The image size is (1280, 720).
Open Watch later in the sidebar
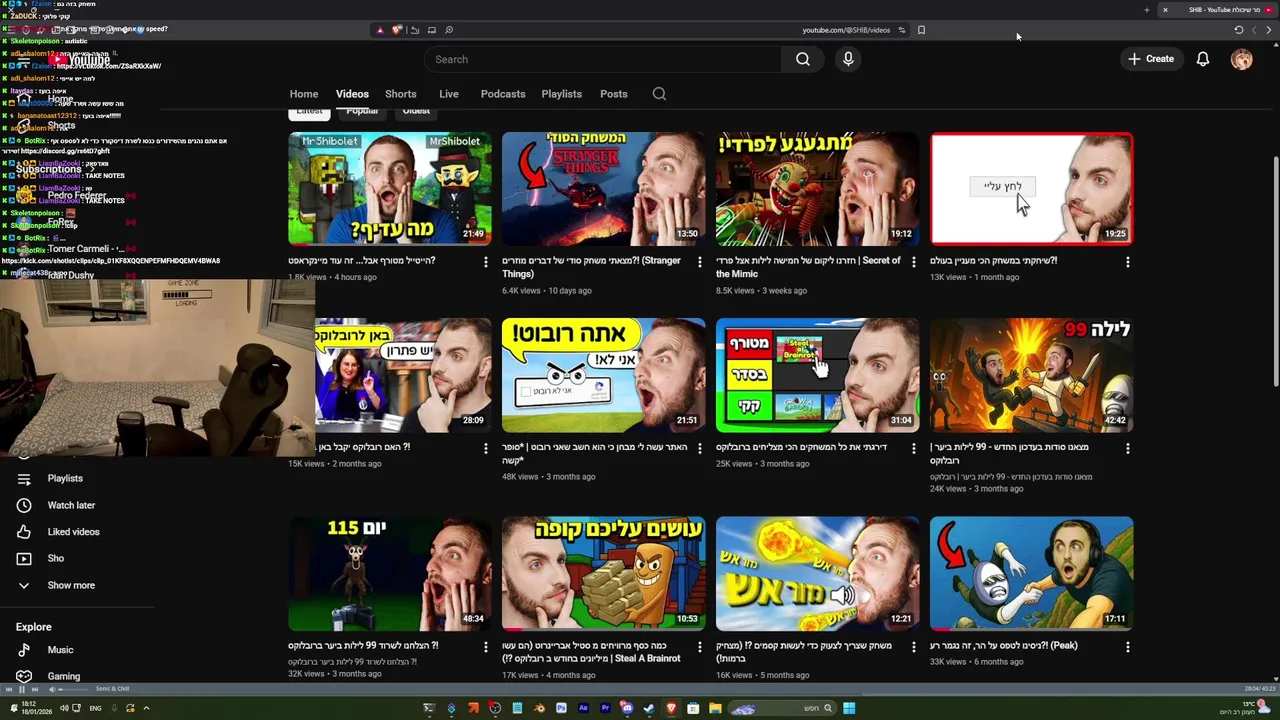(71, 505)
